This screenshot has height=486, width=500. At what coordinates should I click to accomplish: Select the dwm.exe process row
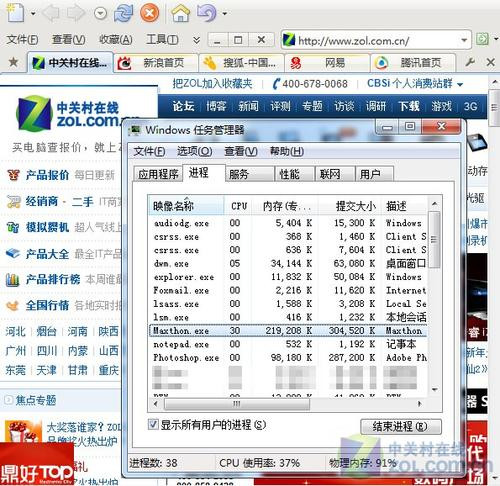288,263
